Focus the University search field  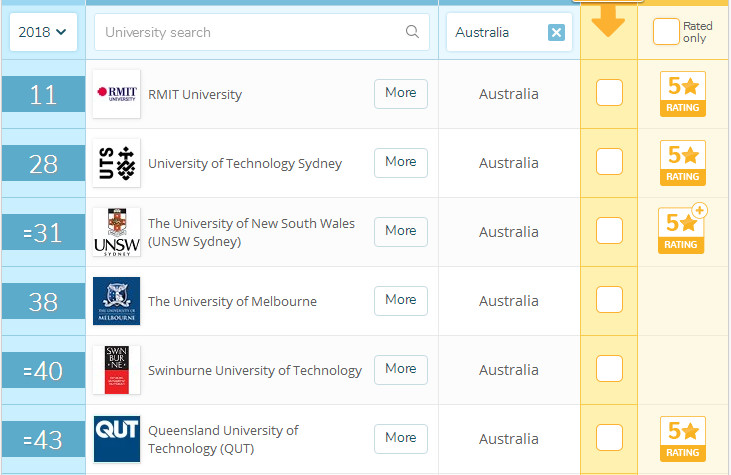(x=250, y=32)
